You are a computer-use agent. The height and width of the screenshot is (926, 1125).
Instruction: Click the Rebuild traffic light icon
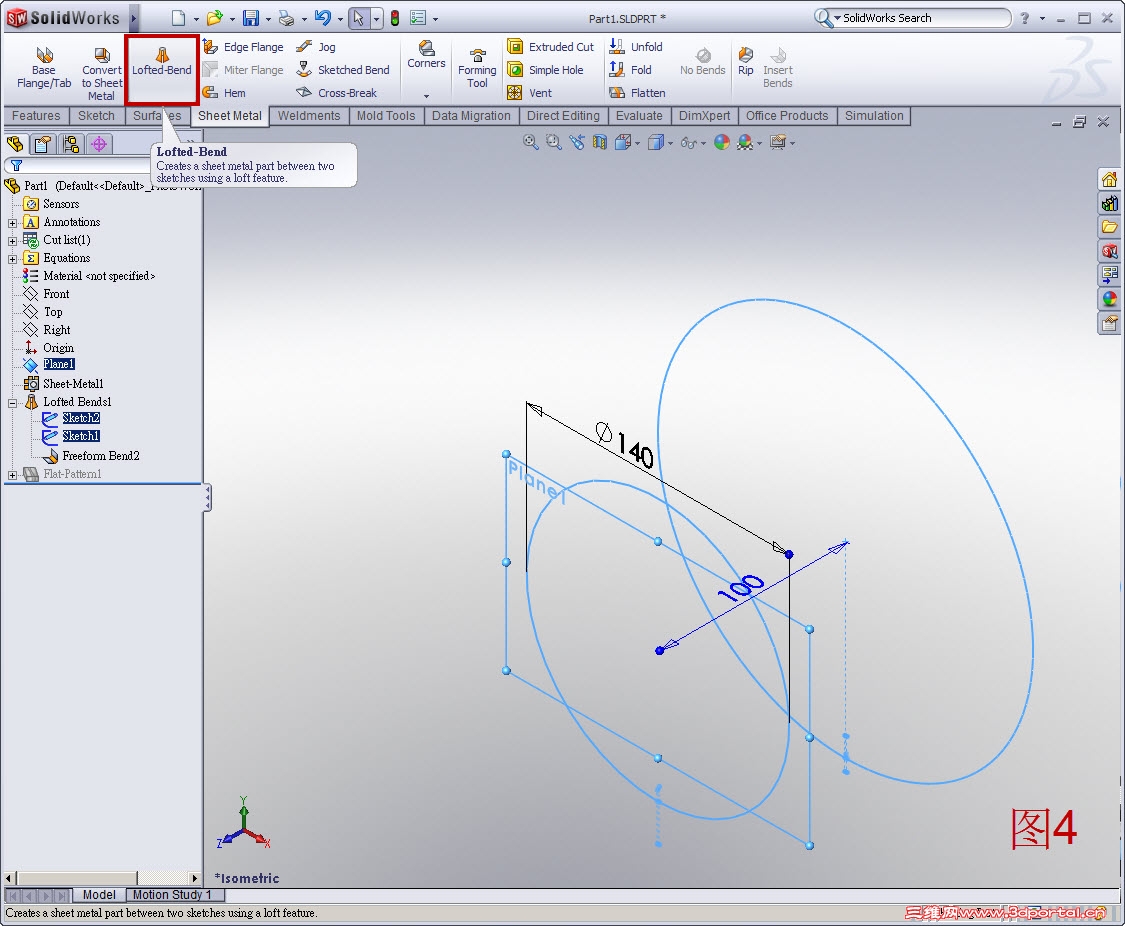395,18
